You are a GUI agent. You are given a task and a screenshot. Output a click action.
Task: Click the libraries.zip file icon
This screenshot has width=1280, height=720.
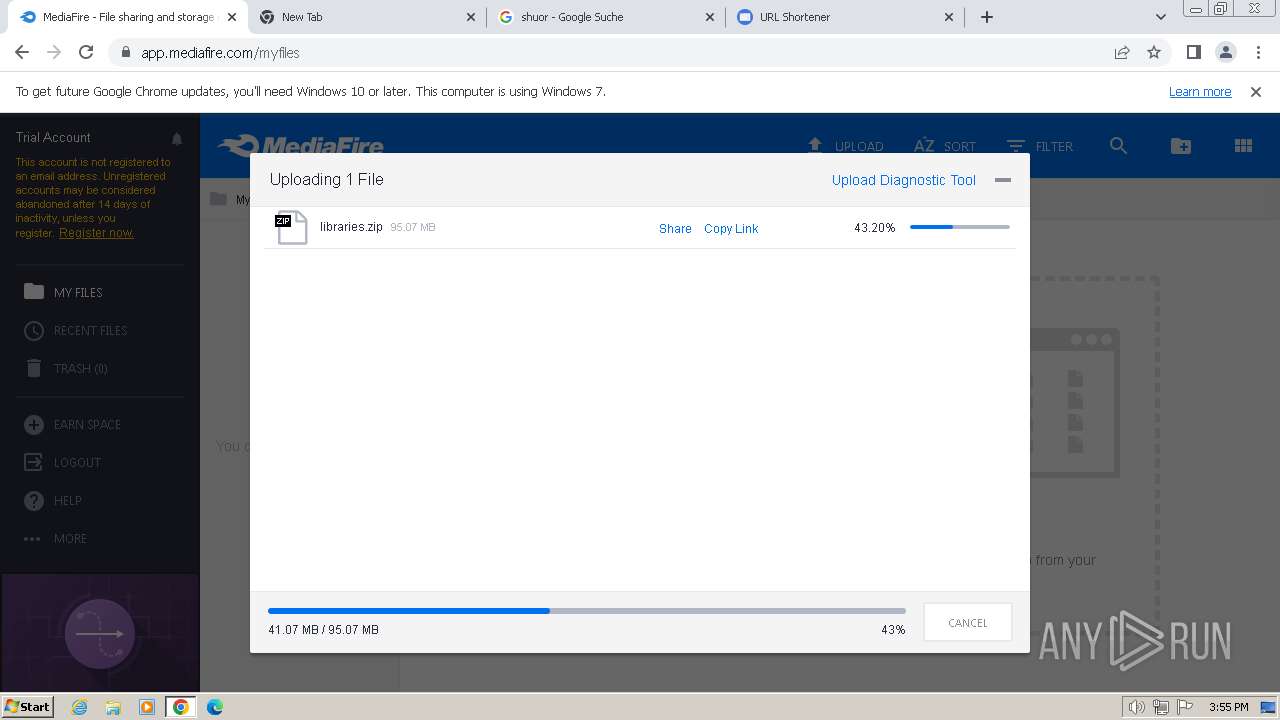pos(291,227)
